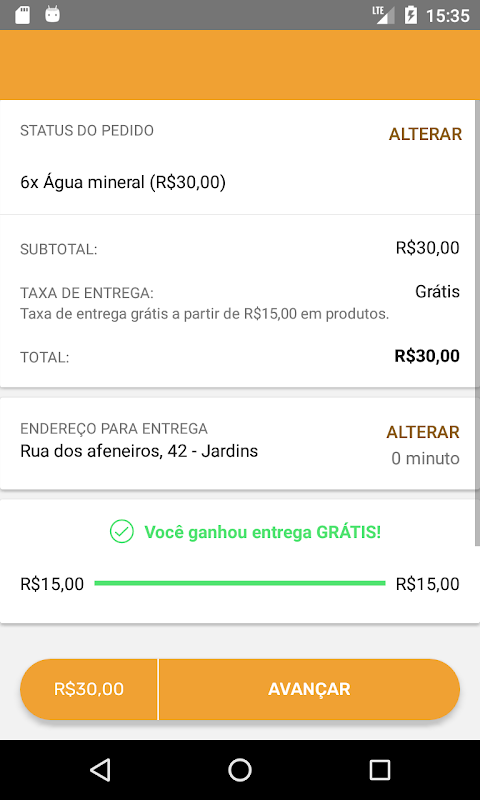Tap the R$30,00 total button segment
Image resolution: width=480 pixels, height=800 pixels.
tap(89, 689)
